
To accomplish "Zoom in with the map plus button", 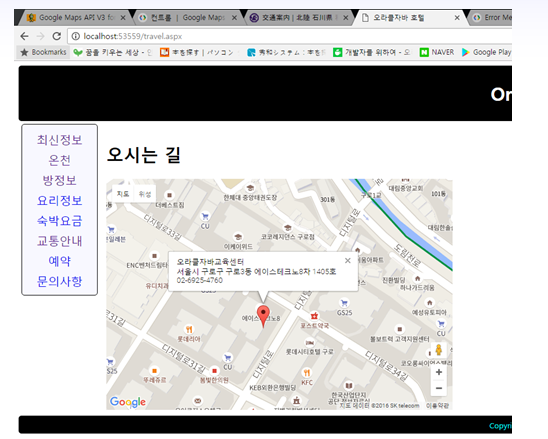I will click(439, 372).
